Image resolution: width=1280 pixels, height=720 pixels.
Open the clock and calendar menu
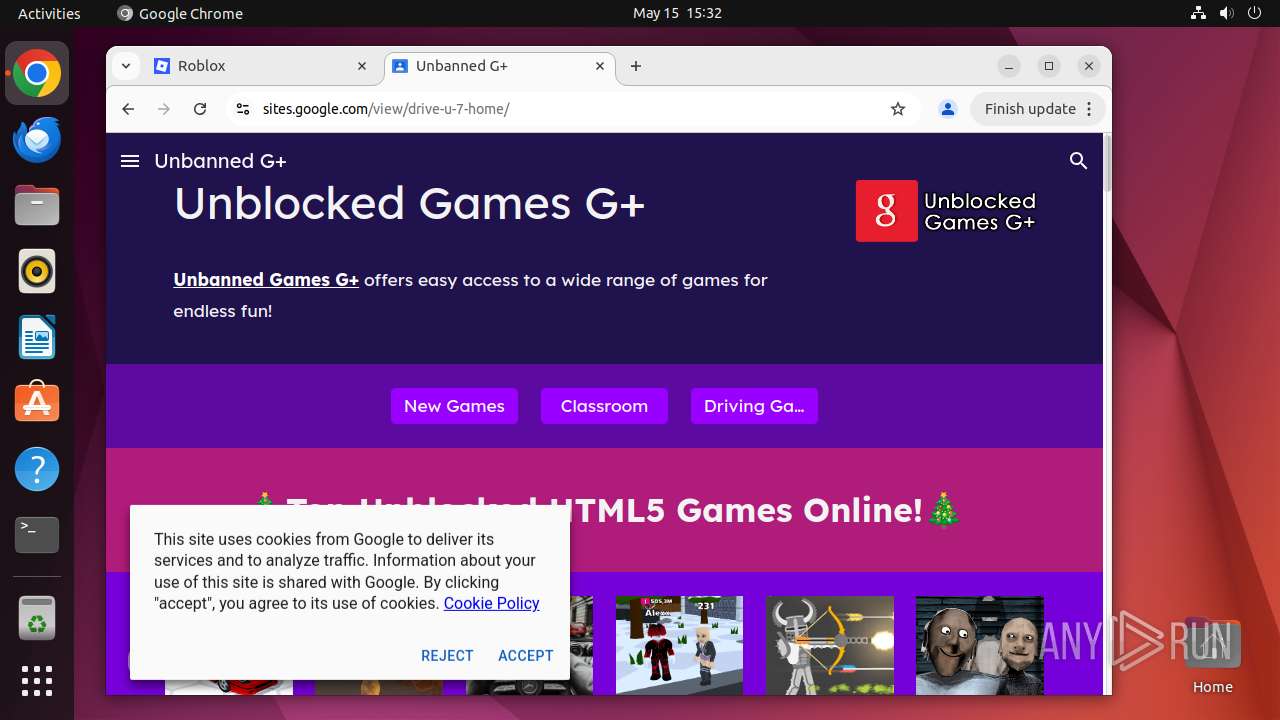click(x=677, y=13)
